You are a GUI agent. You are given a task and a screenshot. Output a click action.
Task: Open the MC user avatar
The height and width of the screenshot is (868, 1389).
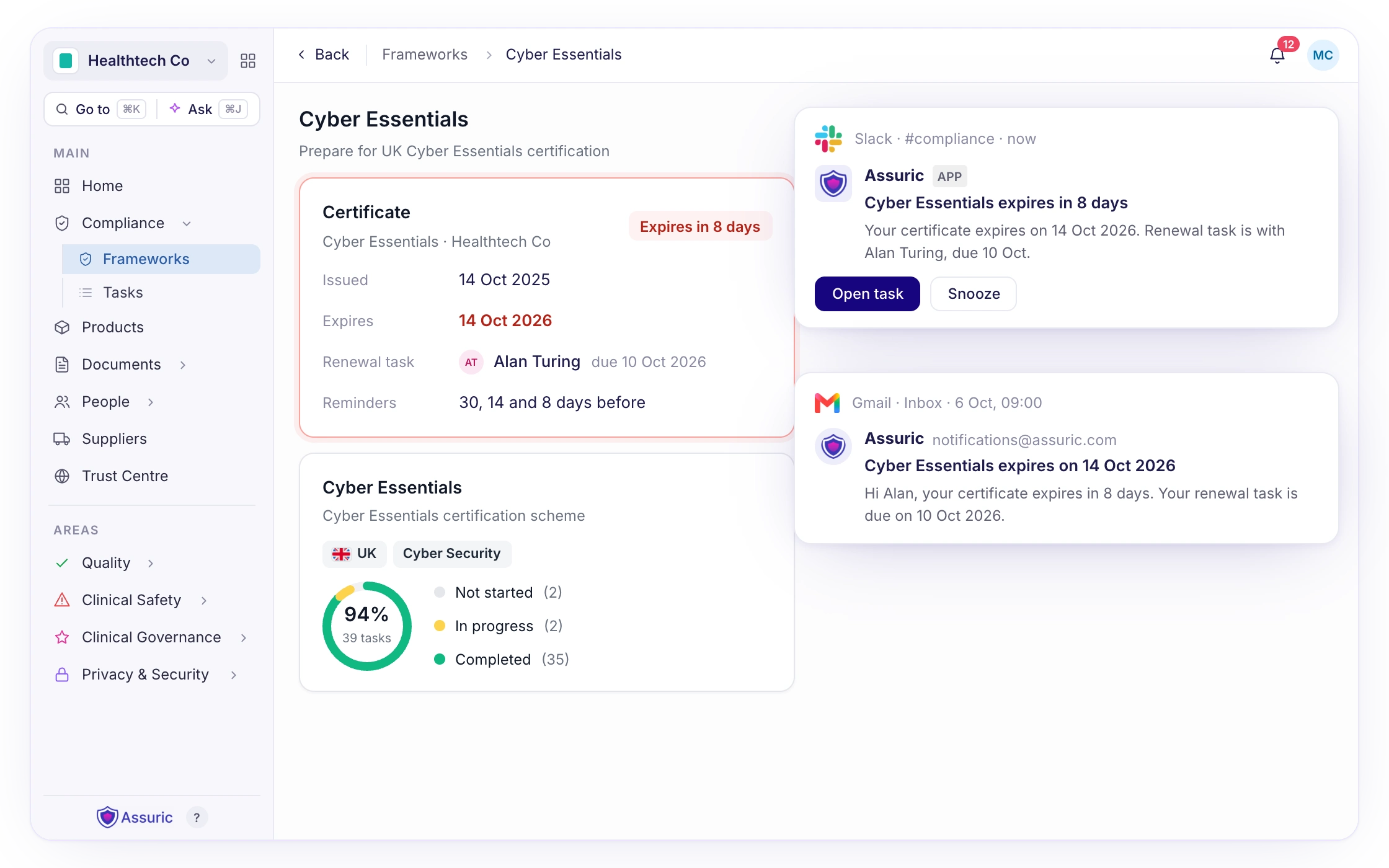(x=1323, y=55)
